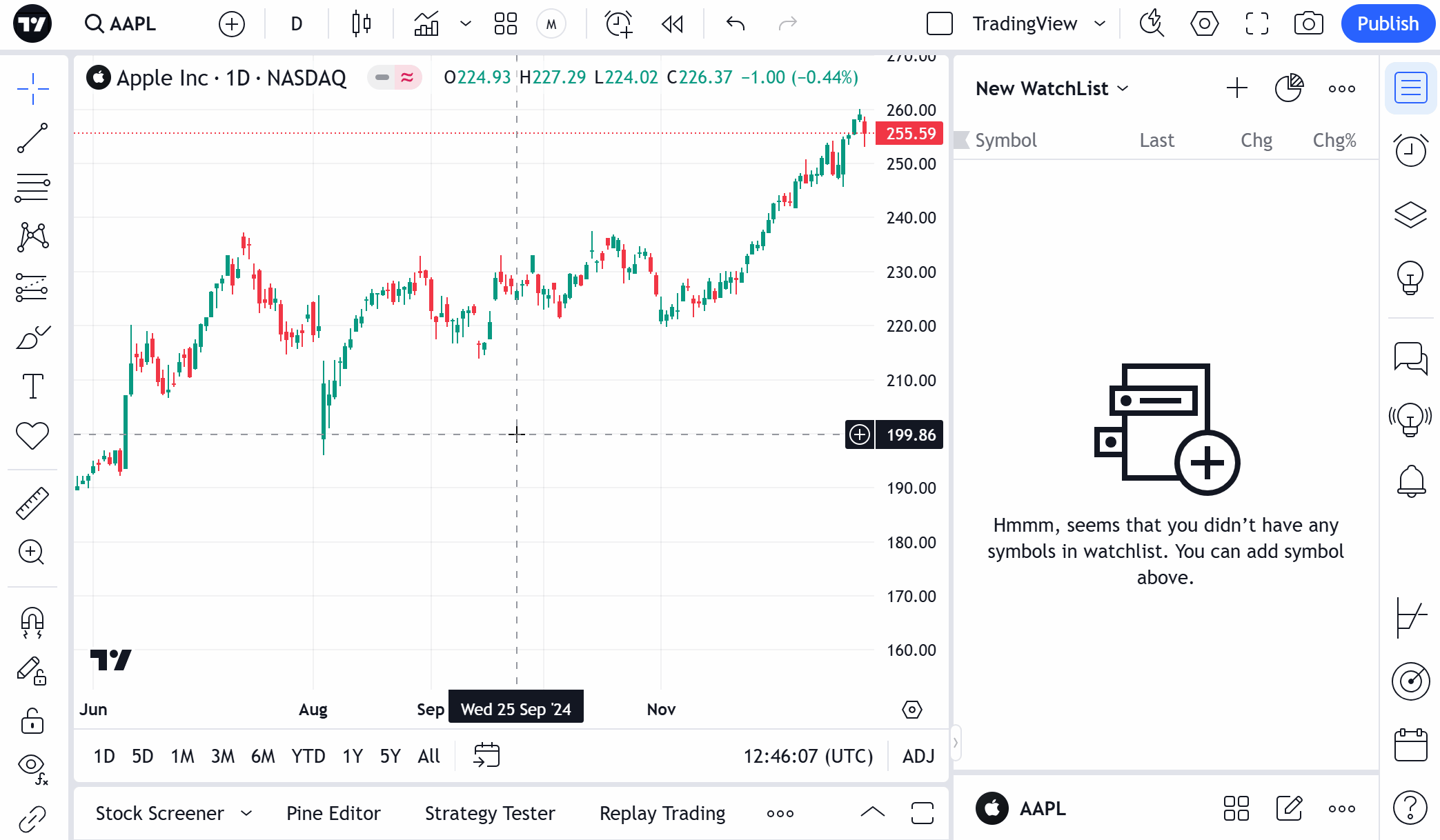This screenshot has height=840, width=1440.
Task: Open the Fibonacci retracement tool
Action: (32, 188)
